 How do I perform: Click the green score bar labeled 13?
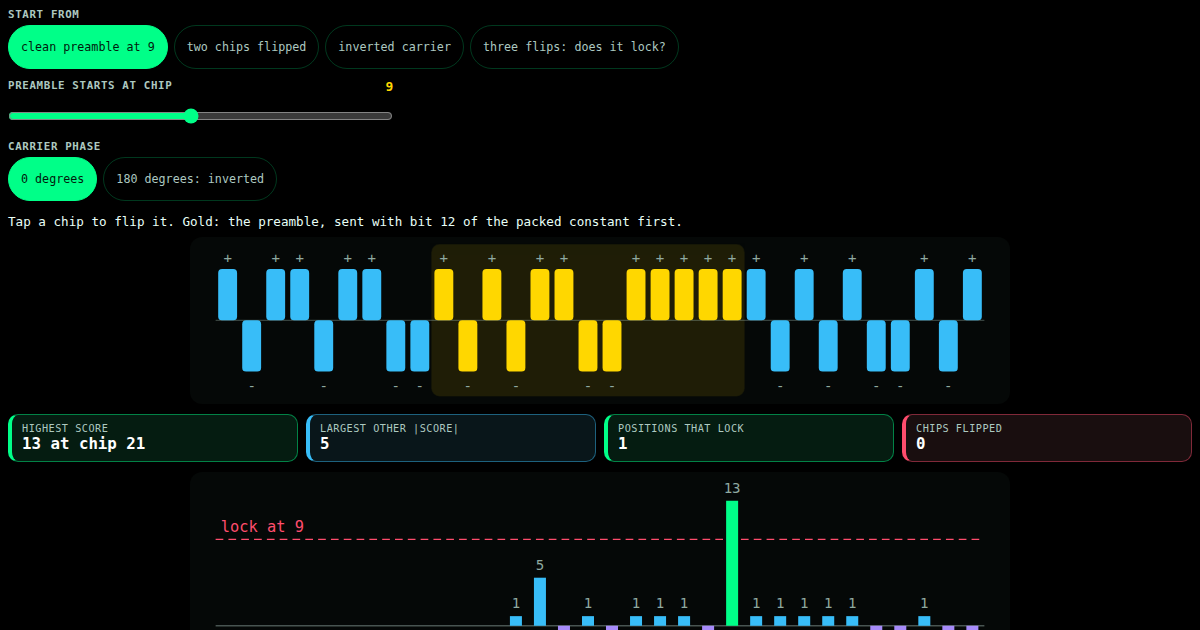pos(732,563)
